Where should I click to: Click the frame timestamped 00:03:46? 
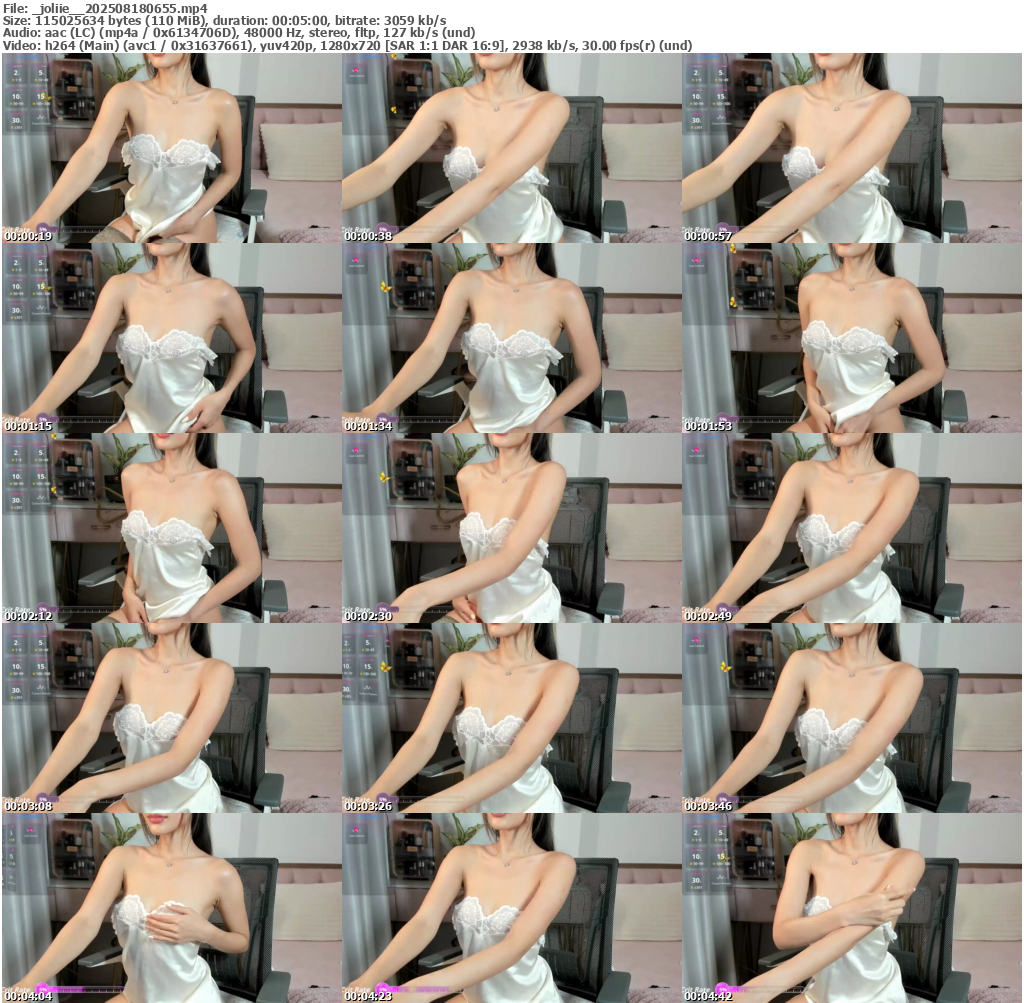point(851,718)
